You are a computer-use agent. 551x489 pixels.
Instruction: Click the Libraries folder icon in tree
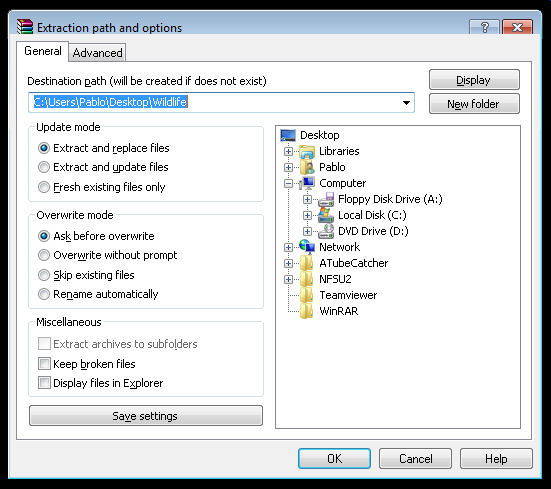click(307, 151)
